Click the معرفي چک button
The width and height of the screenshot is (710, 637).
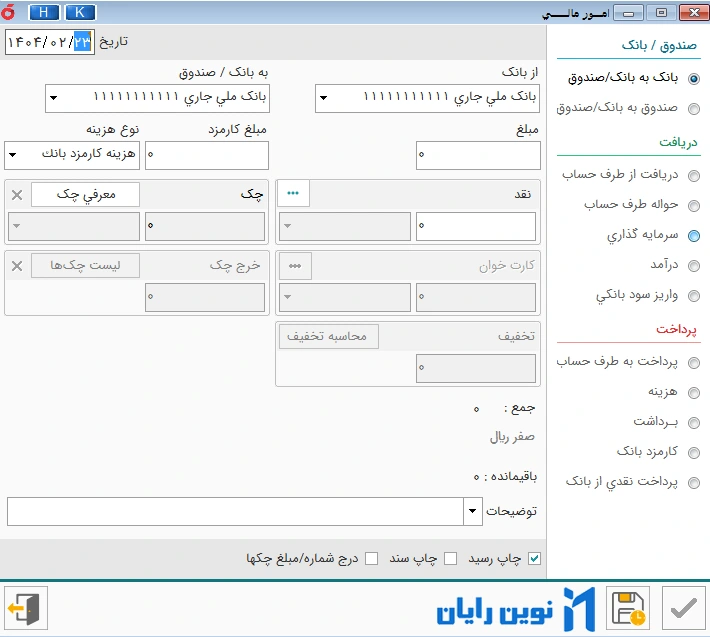(86, 195)
